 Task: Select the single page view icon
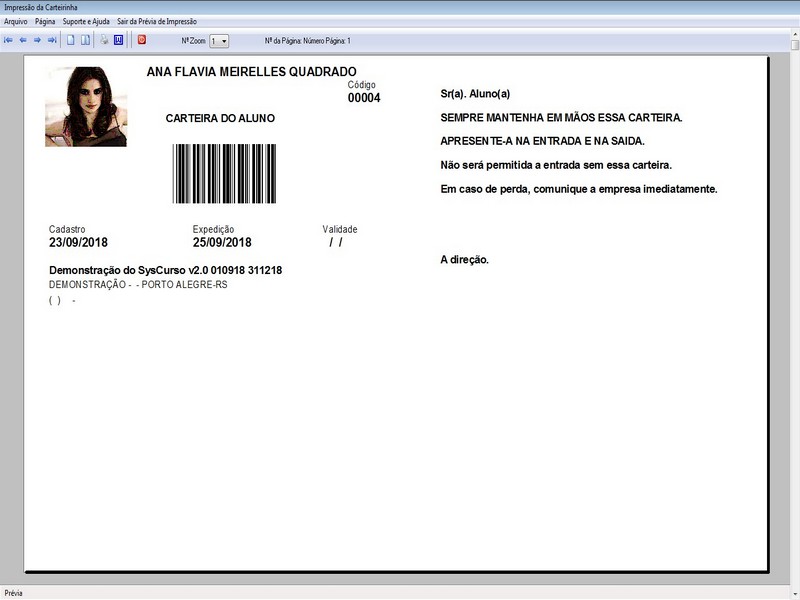coord(71,41)
